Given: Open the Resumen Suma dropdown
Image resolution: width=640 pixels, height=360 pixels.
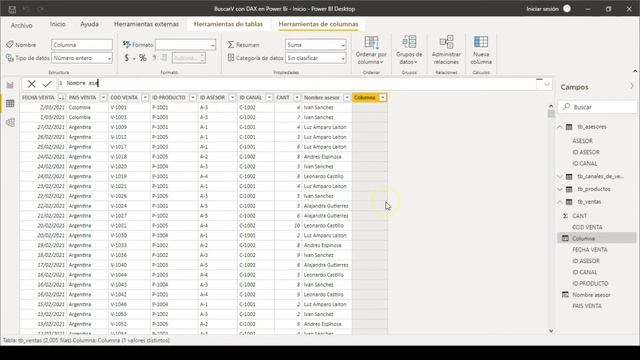Looking at the screenshot, I should [x=342, y=45].
